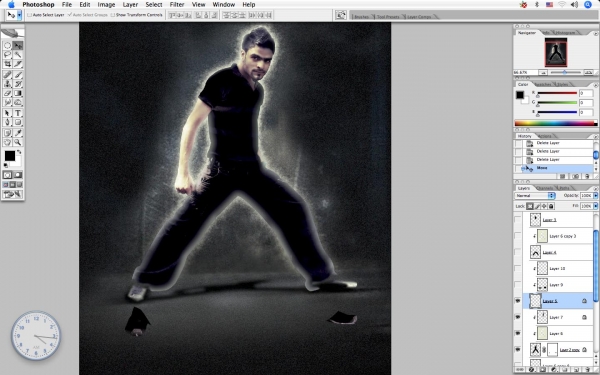Select the Gradient tool
Screen dimensions: 600x375
18,93
